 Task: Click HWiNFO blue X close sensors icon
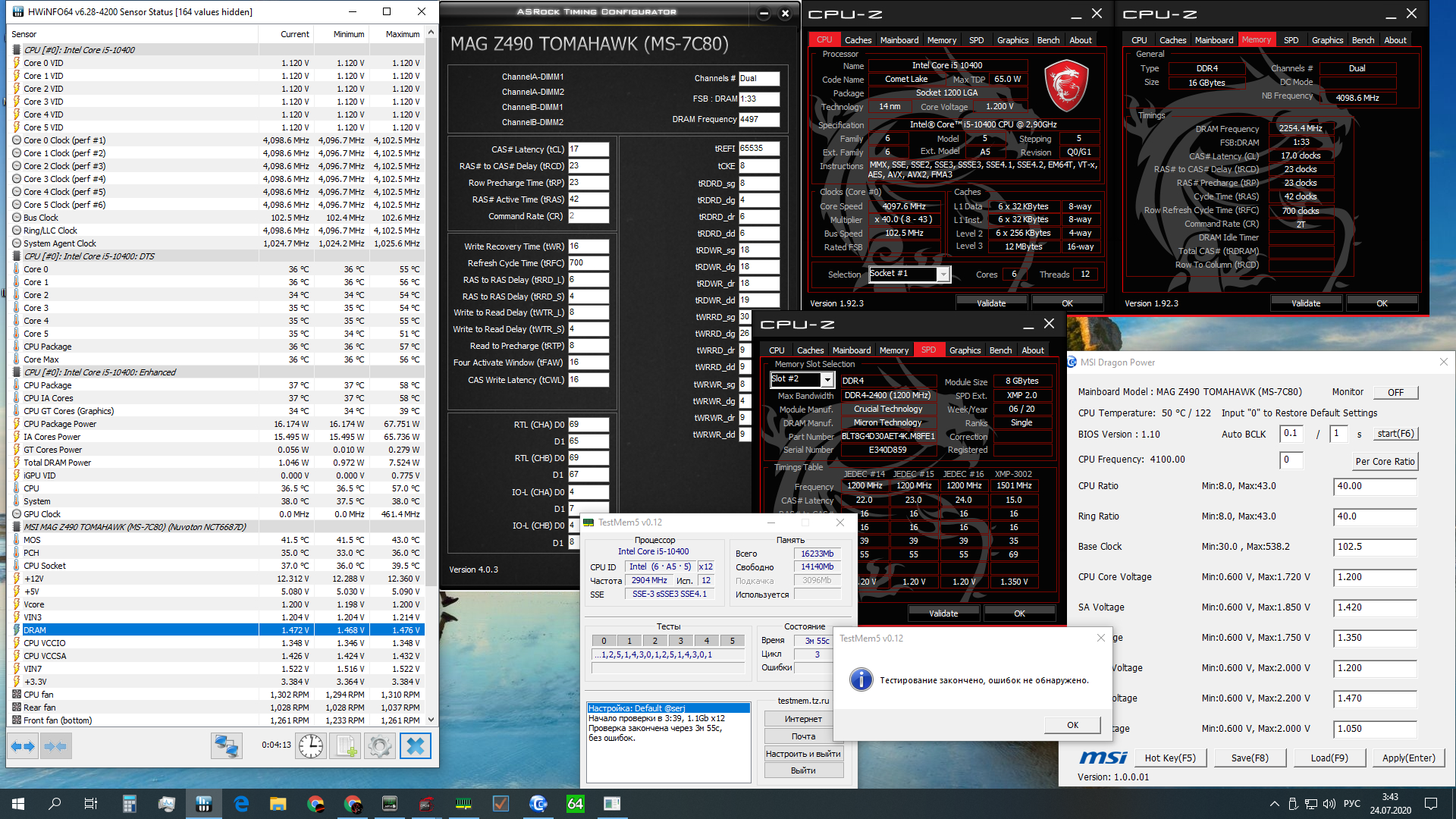click(x=415, y=746)
